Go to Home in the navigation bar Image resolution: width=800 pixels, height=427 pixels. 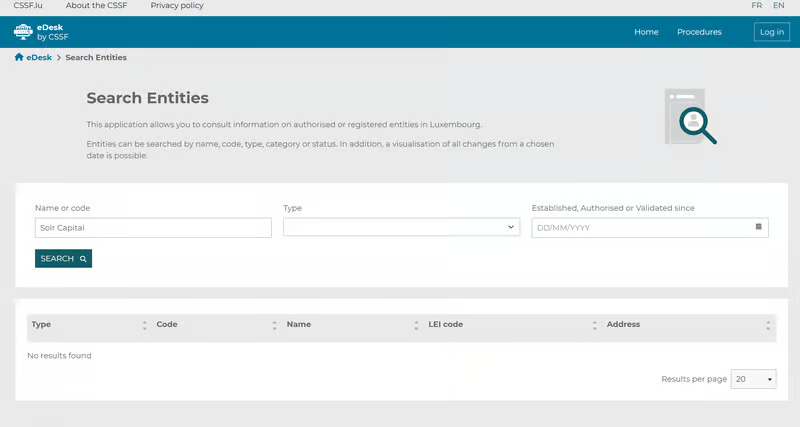[x=646, y=32]
